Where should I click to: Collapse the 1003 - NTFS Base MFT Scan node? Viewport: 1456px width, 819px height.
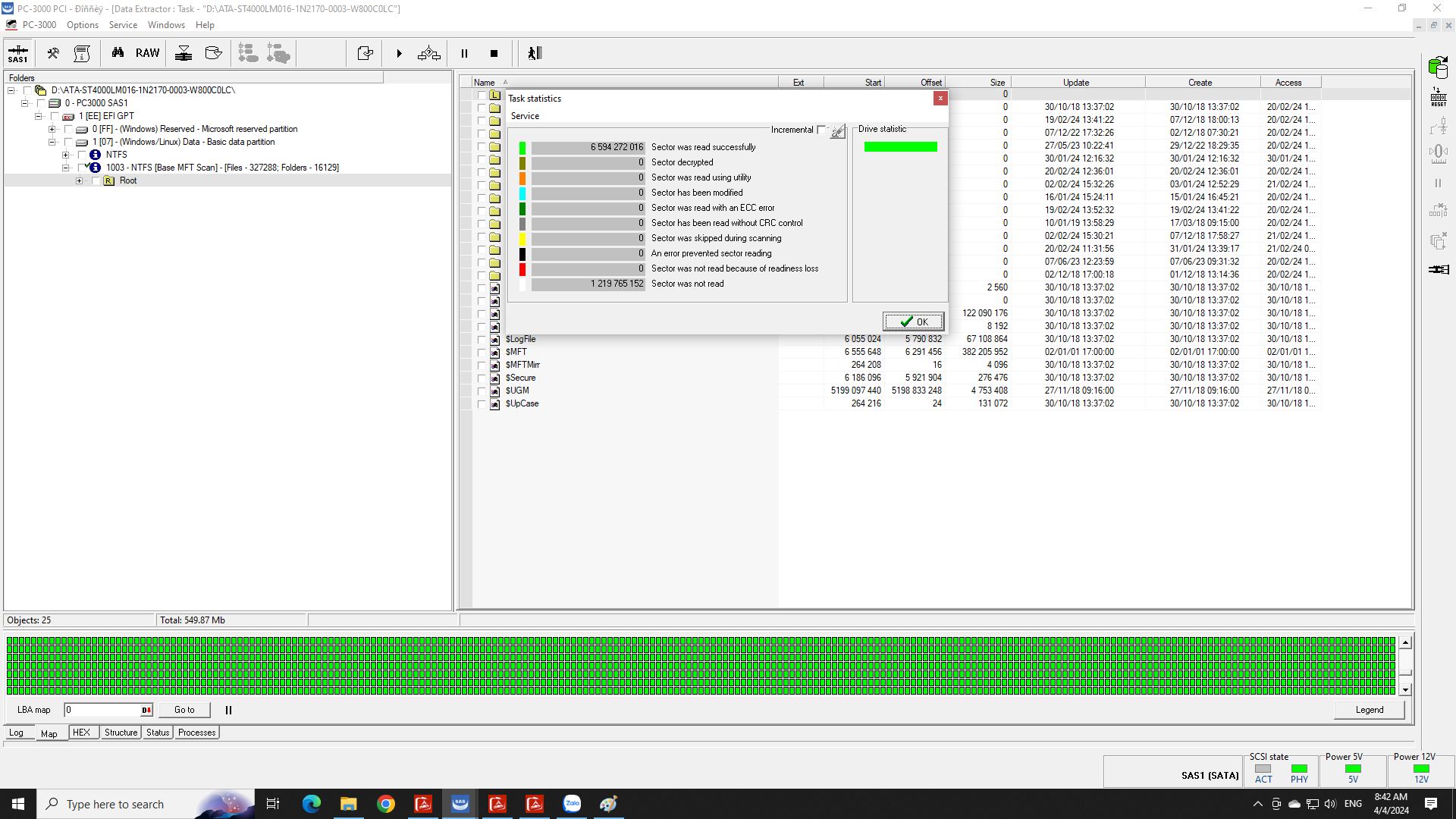[x=65, y=168]
